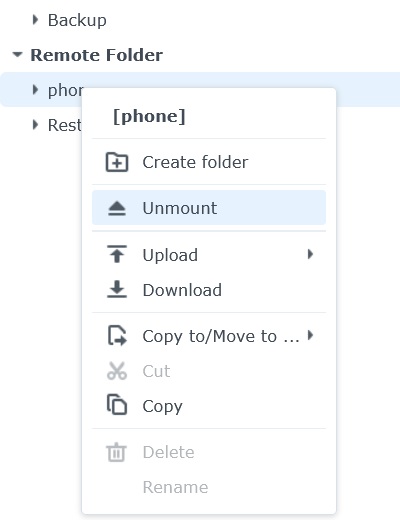Click the Upload arrow icon
Image resolution: width=400 pixels, height=520 pixels.
tap(117, 254)
